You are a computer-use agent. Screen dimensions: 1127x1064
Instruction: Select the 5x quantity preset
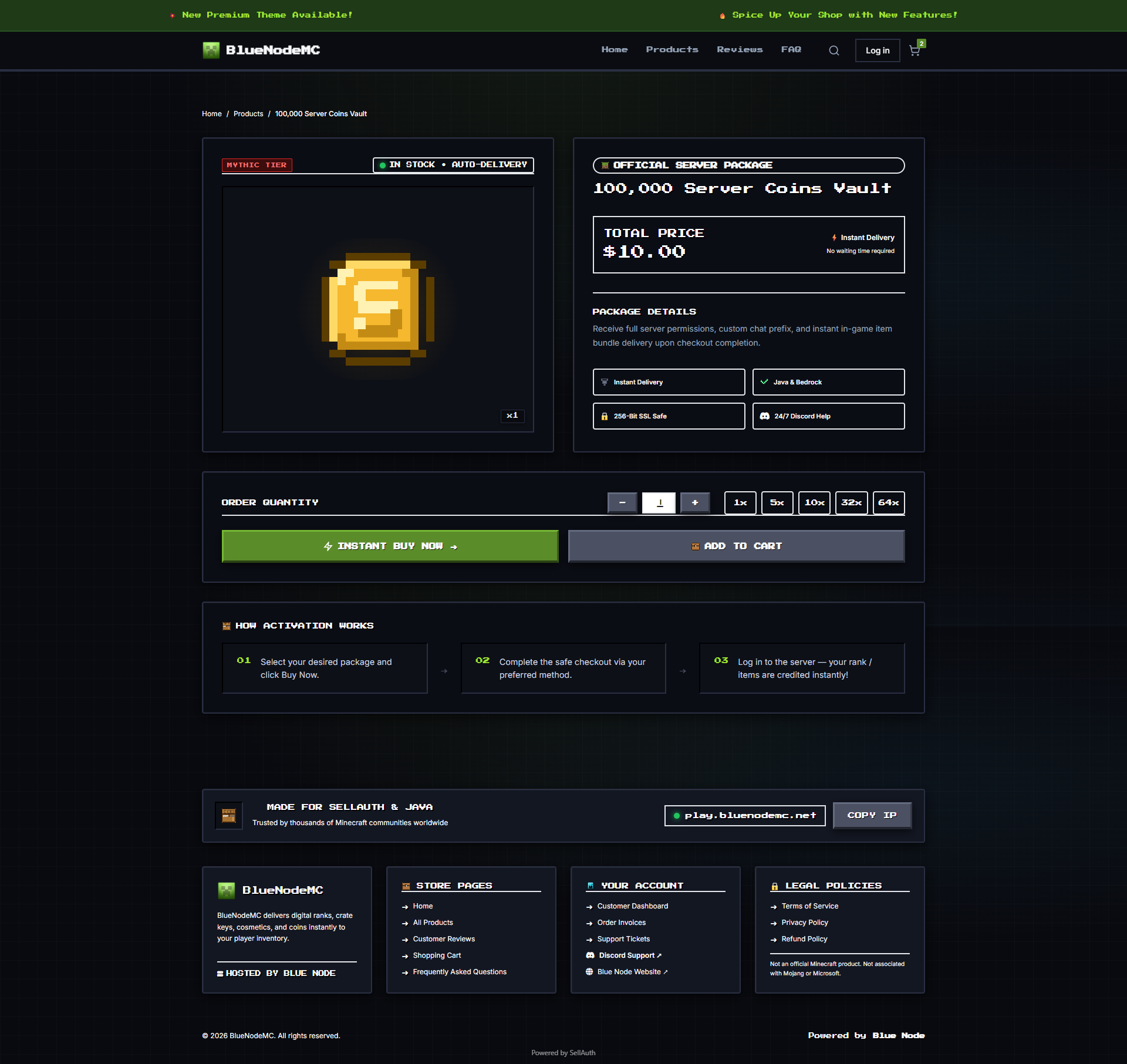777,503
